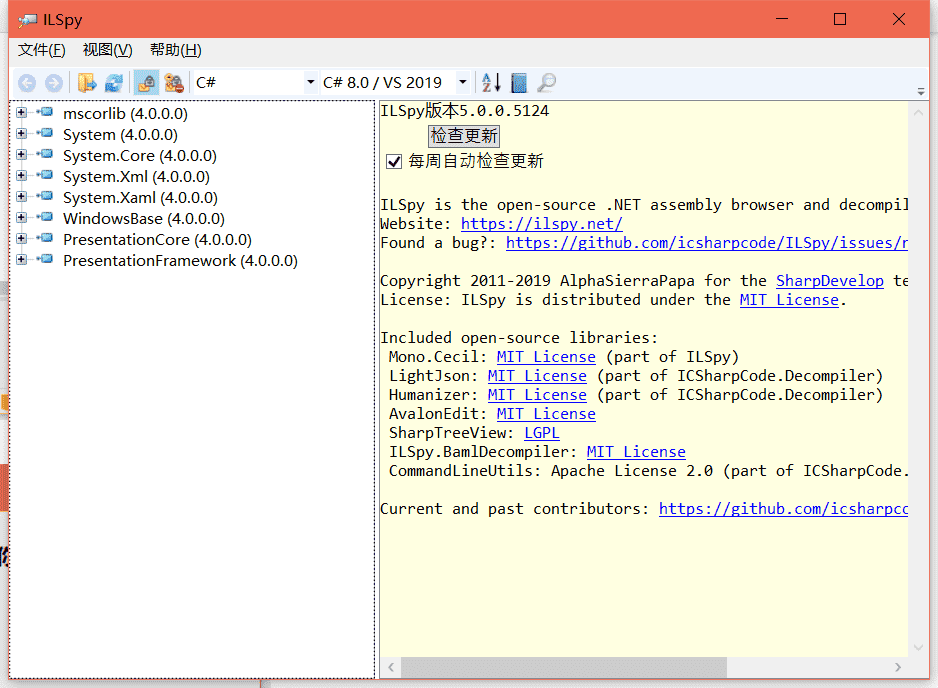
Task: Expand the System.Xml node
Action: point(22,175)
